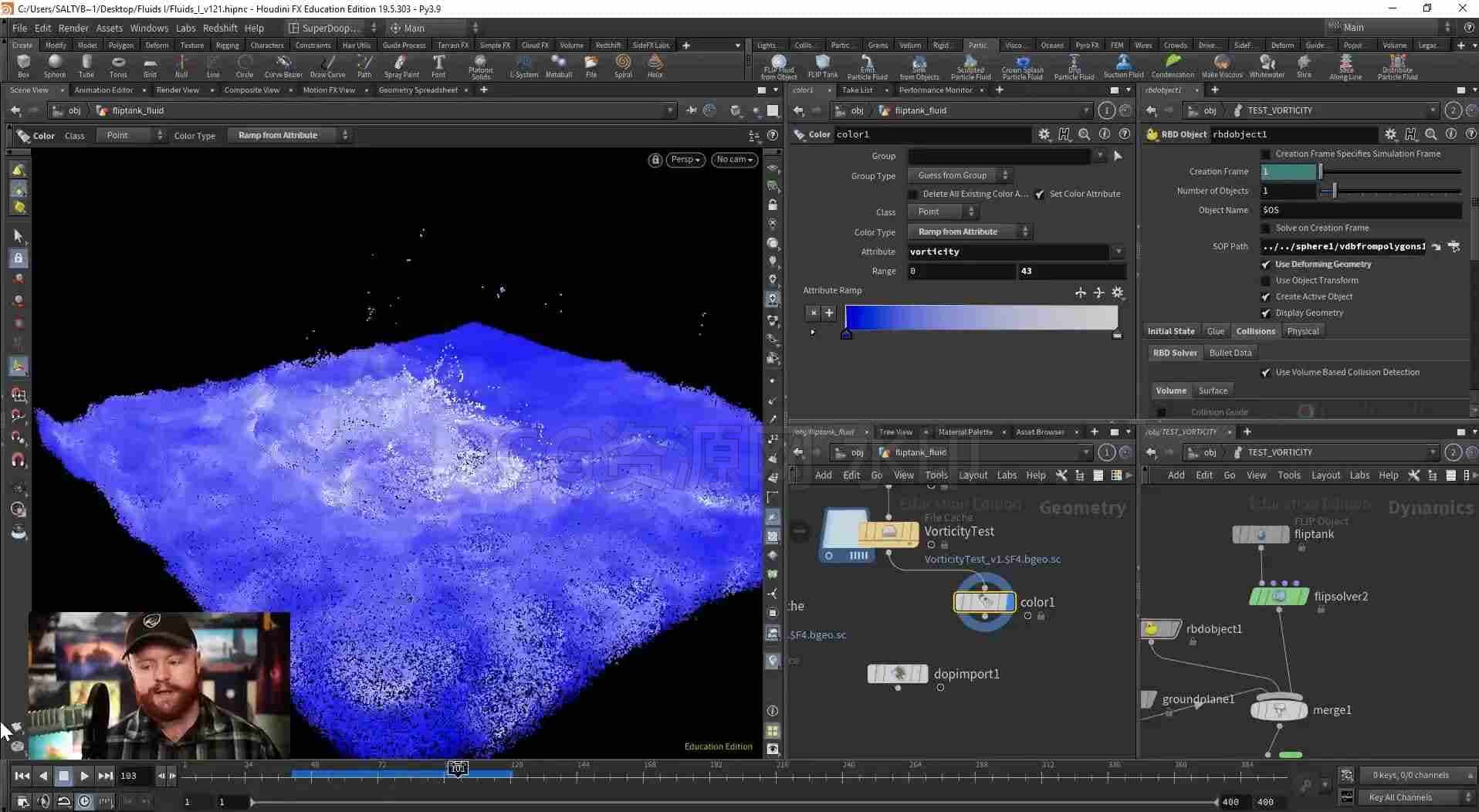
Task: Open the Render menu
Action: point(73,28)
